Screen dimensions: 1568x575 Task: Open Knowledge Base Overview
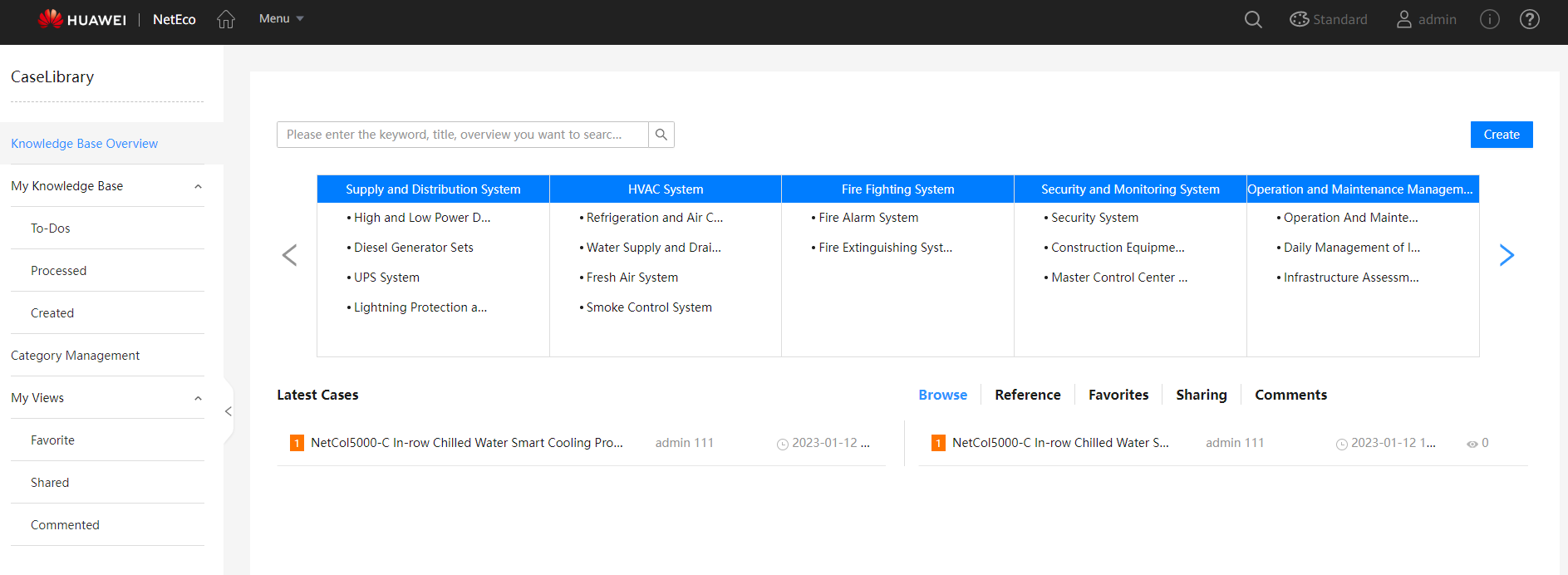coord(84,144)
